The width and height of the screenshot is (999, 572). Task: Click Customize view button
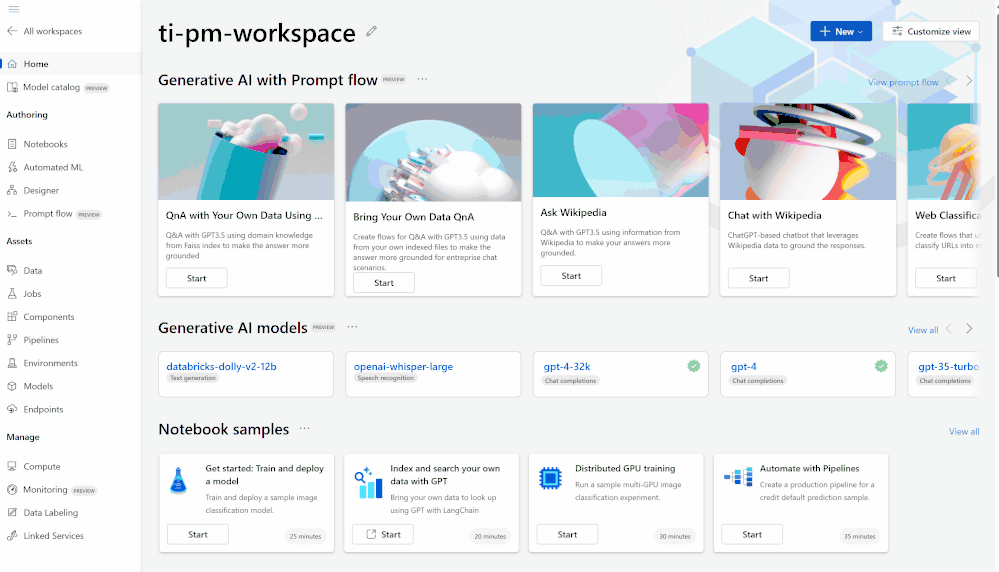pos(931,31)
